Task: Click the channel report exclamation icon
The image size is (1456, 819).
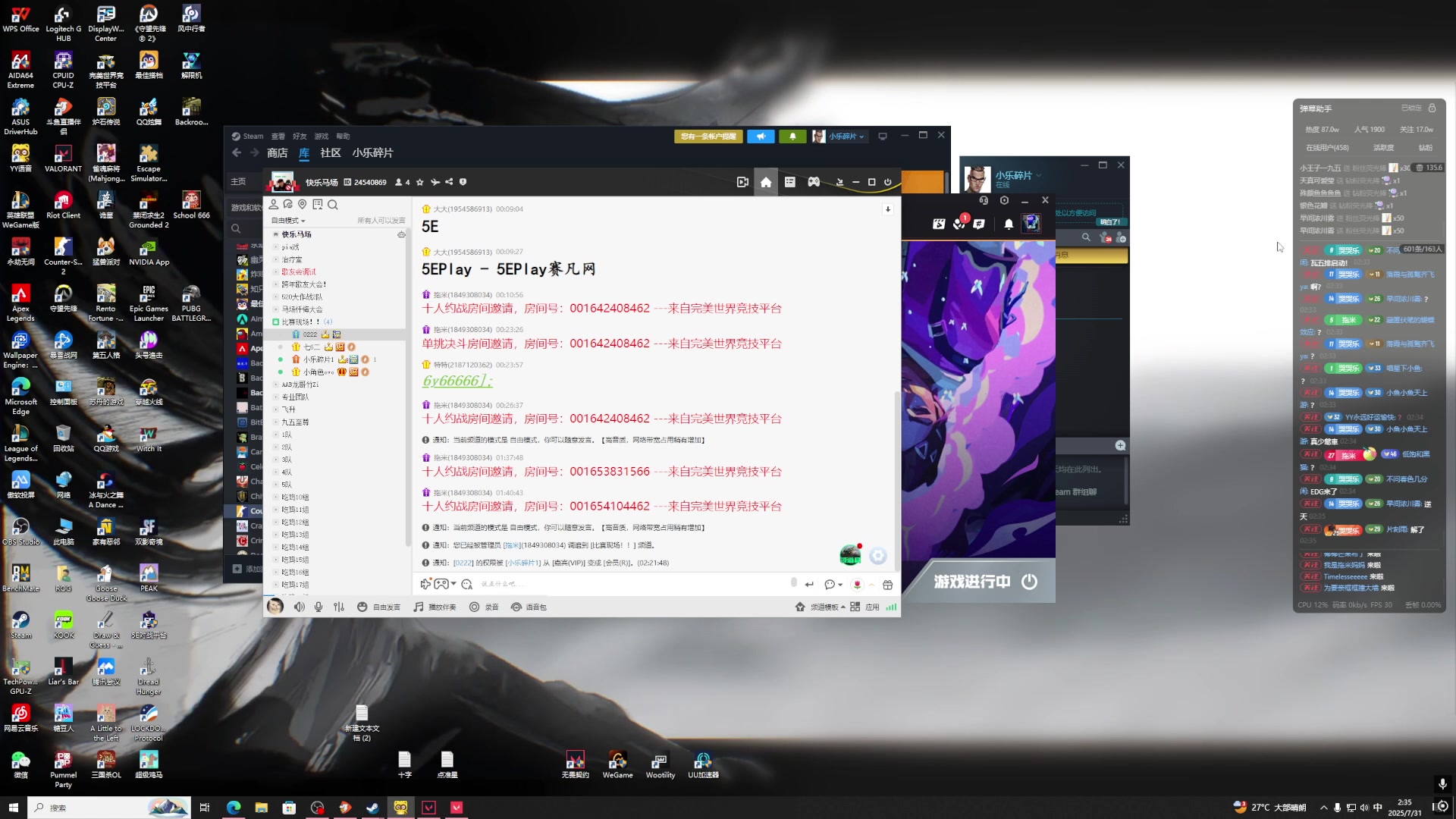Action: (463, 182)
